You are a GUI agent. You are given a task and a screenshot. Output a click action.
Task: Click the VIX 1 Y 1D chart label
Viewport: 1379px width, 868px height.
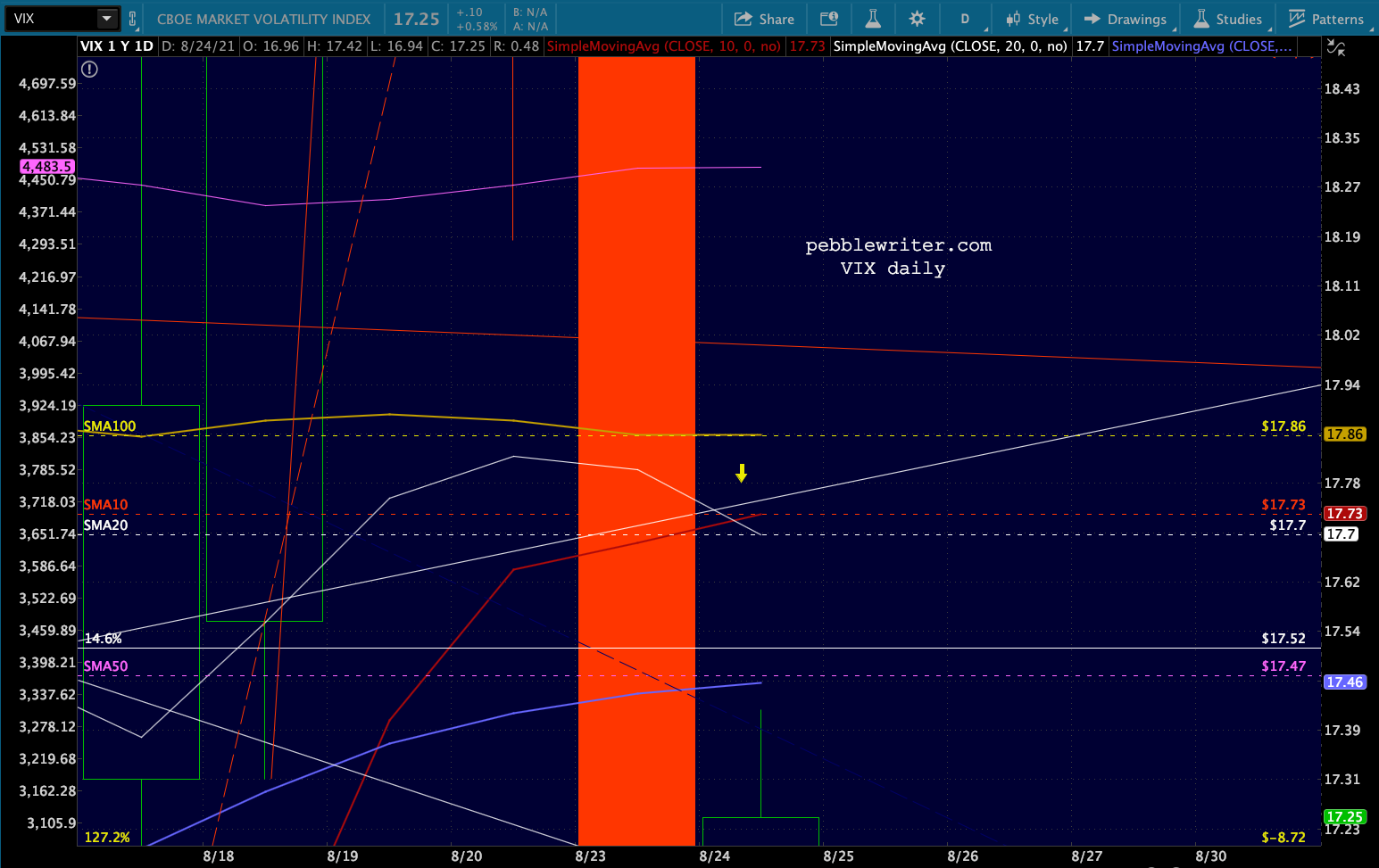coord(117,45)
